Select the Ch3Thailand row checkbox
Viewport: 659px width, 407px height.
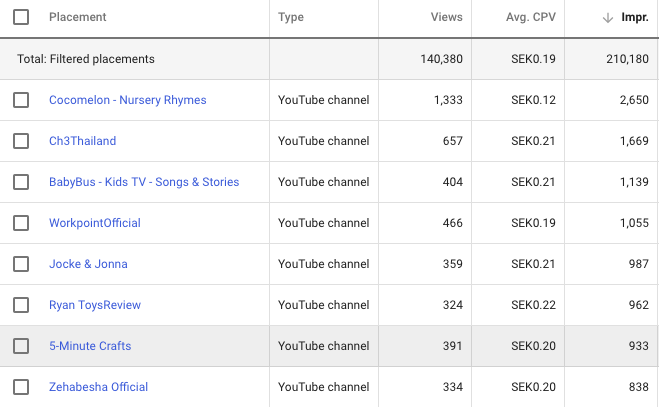point(21,141)
